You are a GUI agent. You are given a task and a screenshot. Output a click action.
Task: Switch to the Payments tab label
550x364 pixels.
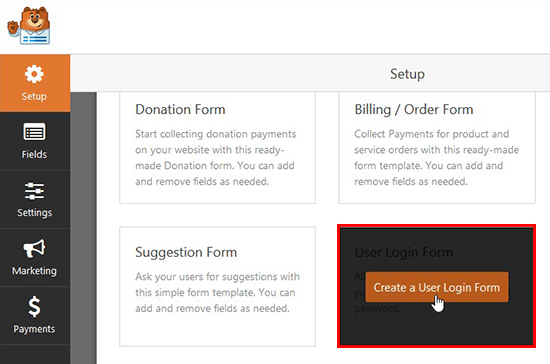[34, 329]
